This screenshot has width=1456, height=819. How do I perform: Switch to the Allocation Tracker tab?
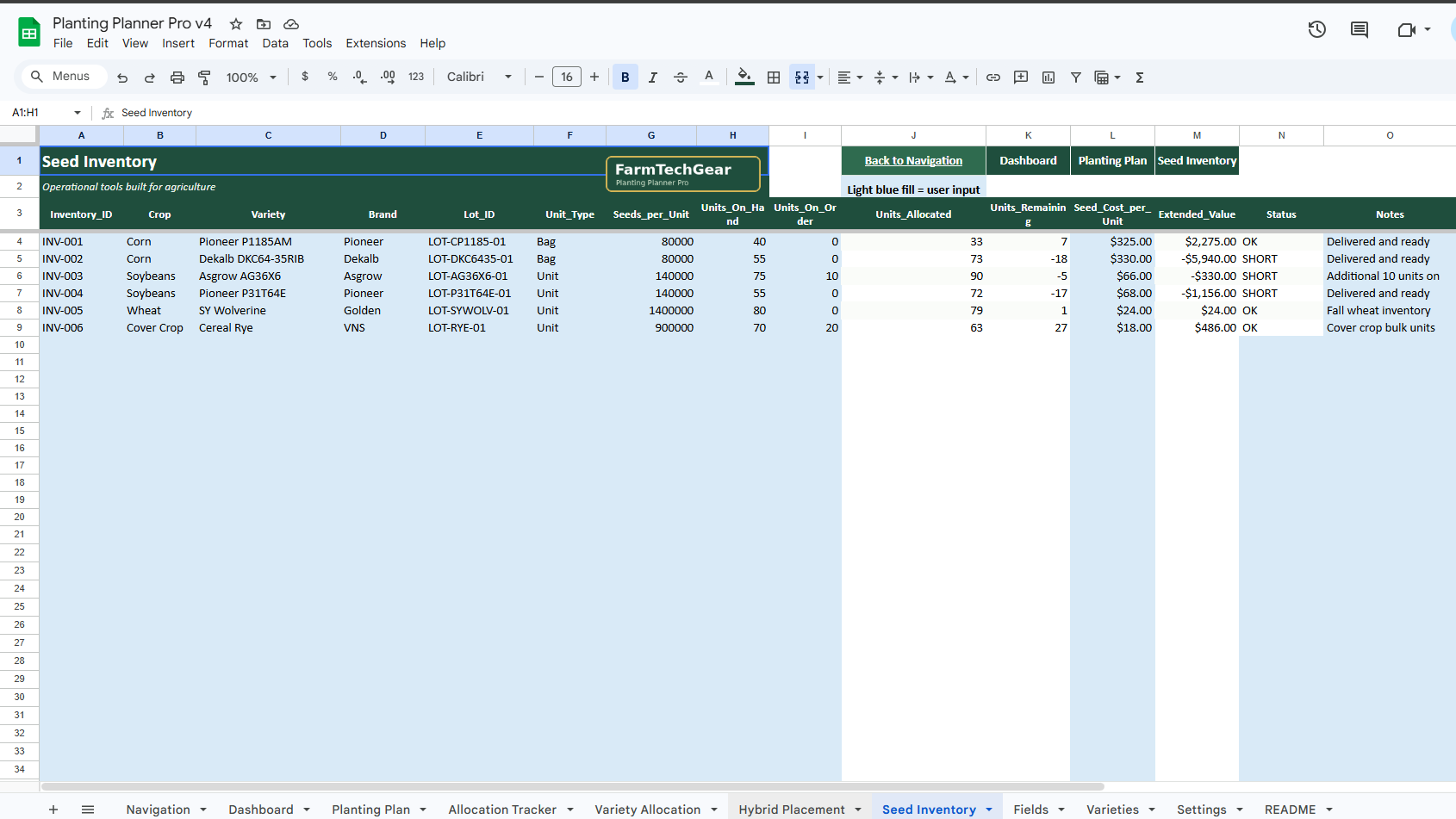point(502,809)
